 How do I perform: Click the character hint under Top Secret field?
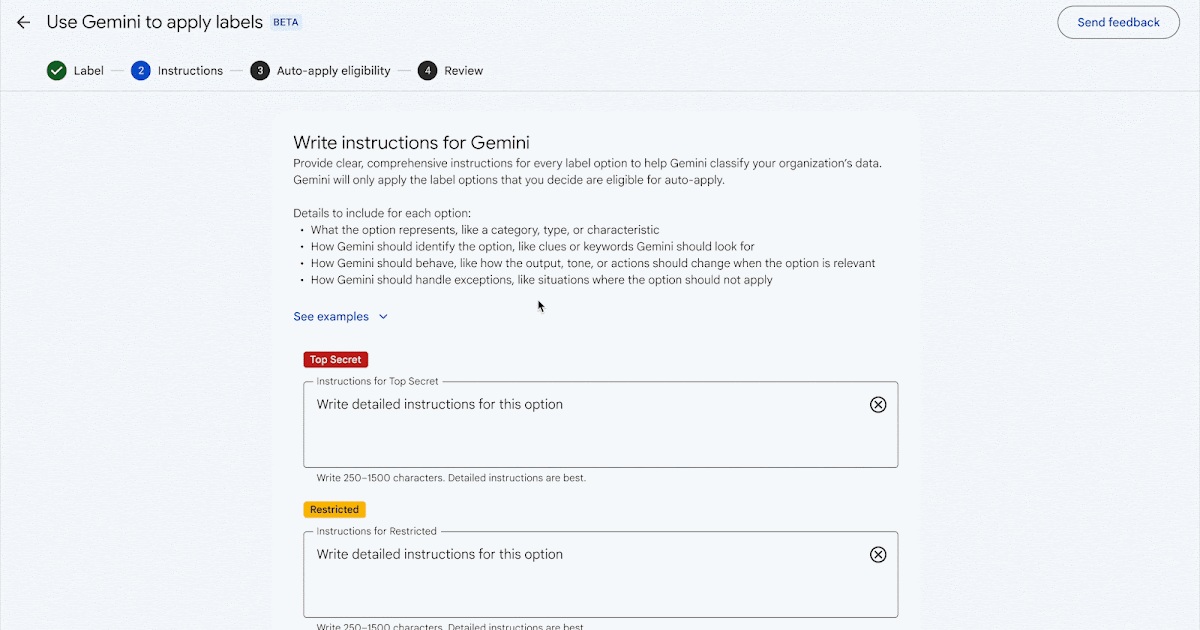(x=451, y=478)
